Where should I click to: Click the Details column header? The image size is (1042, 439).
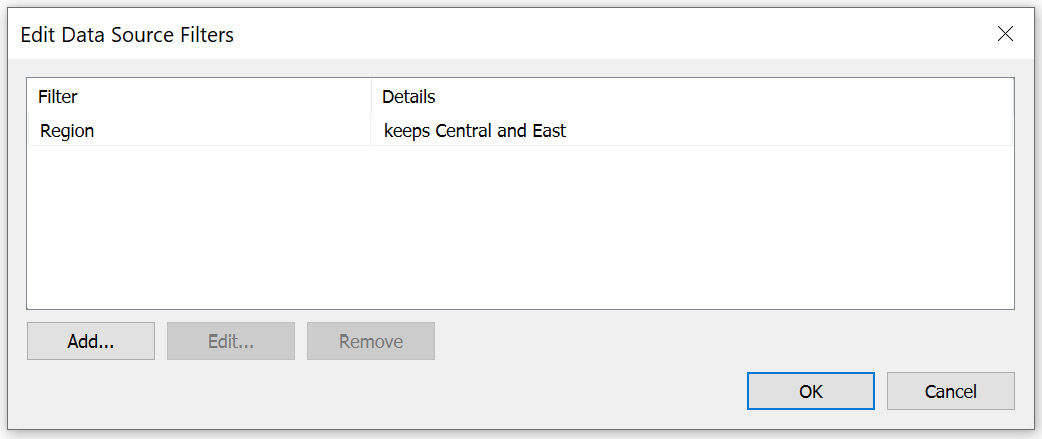692,97
